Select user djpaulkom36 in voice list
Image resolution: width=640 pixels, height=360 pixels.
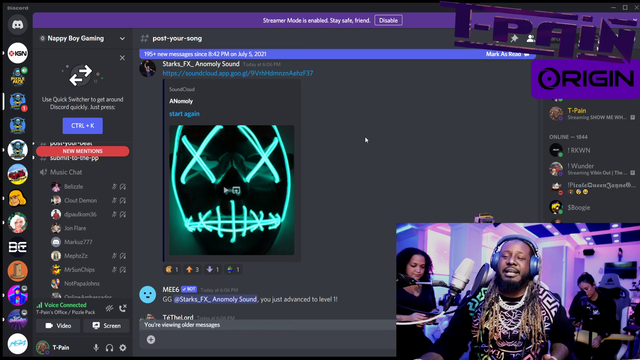pos(80,214)
